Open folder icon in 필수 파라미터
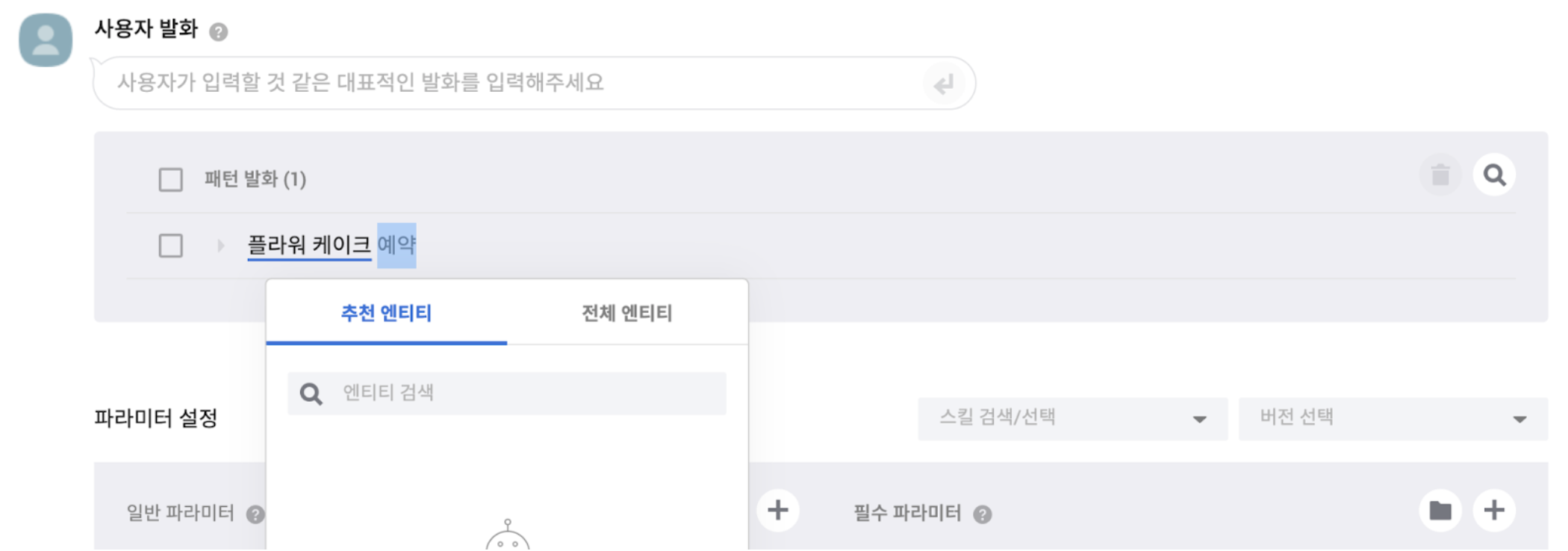The image size is (1568, 551). [1440, 511]
